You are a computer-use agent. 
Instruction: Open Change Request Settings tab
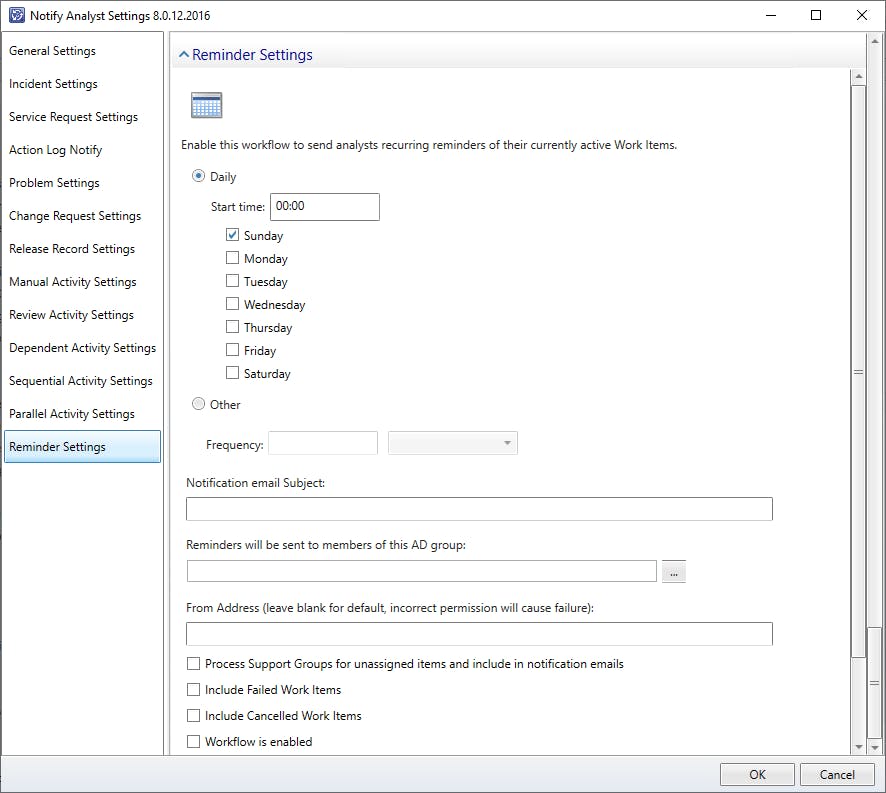click(75, 216)
